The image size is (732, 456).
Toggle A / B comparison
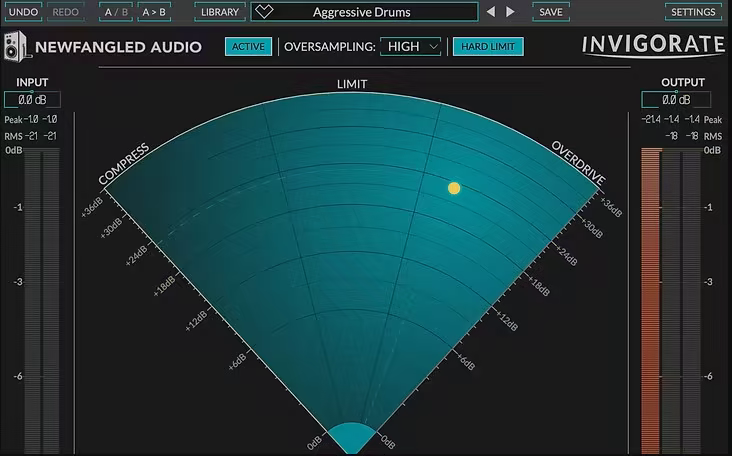coord(116,12)
